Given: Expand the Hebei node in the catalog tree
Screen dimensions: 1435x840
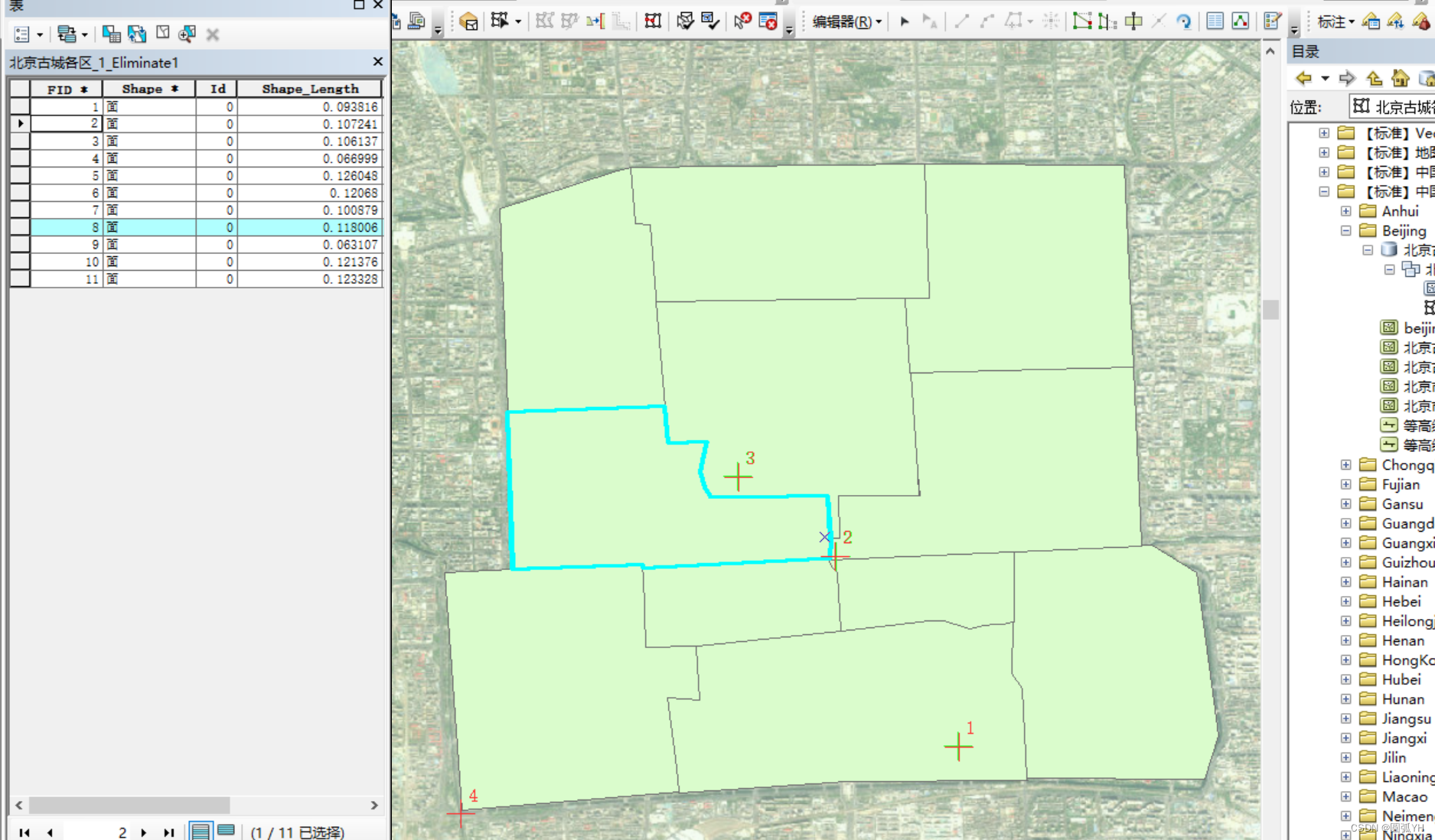Looking at the screenshot, I should [x=1345, y=601].
